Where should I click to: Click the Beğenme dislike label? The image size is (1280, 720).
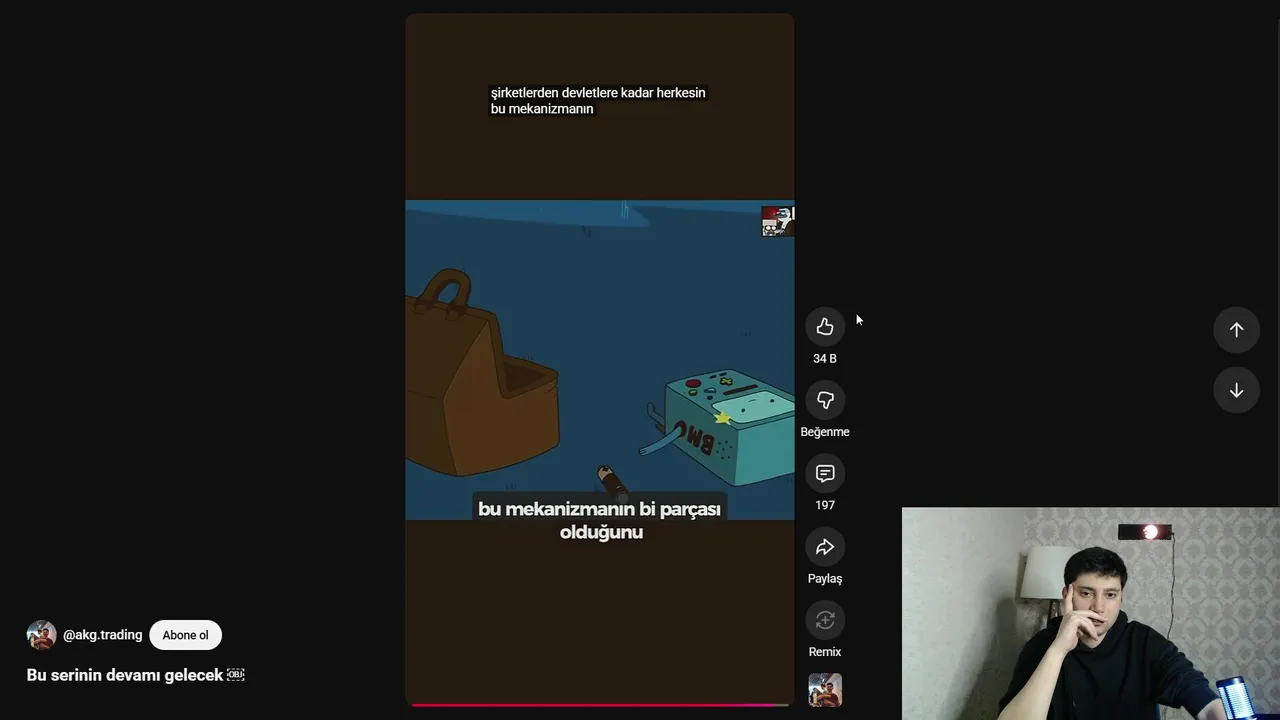(825, 432)
